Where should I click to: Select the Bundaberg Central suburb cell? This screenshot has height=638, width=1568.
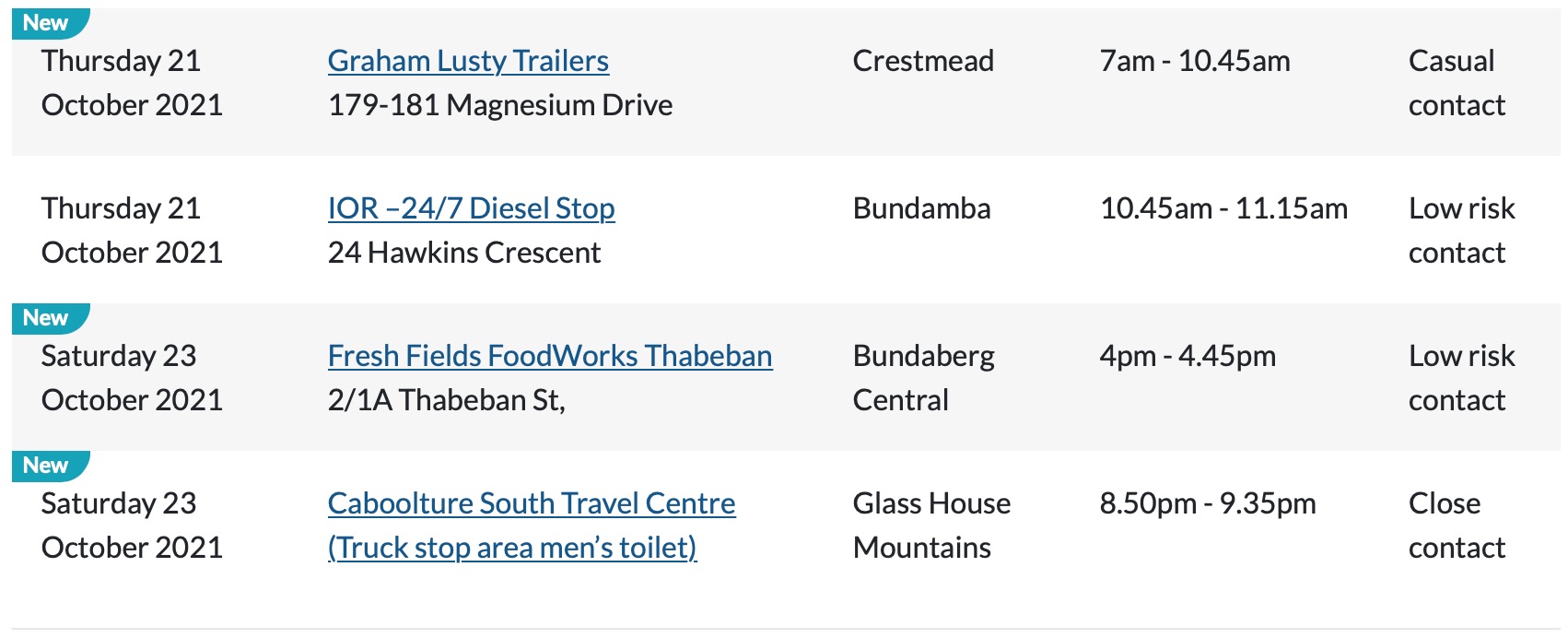923,378
